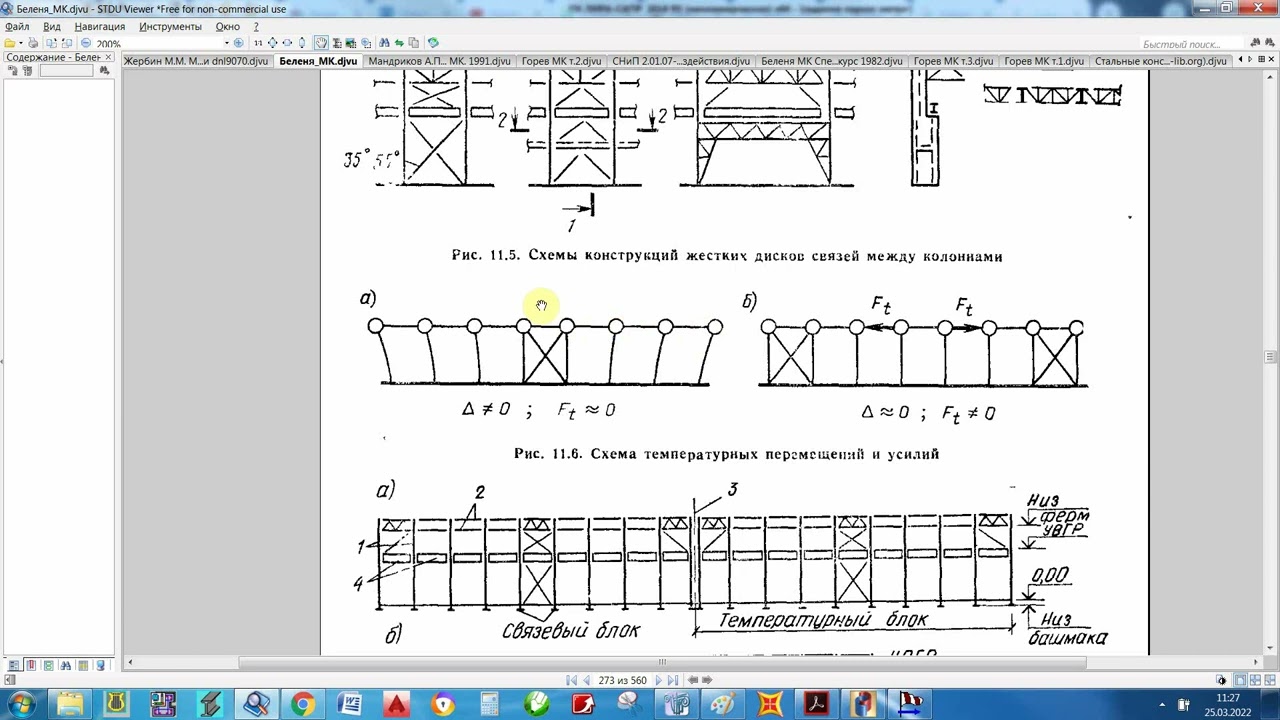Click the binoculars search icon in toolbar
This screenshot has width=1280, height=720.
[385, 43]
